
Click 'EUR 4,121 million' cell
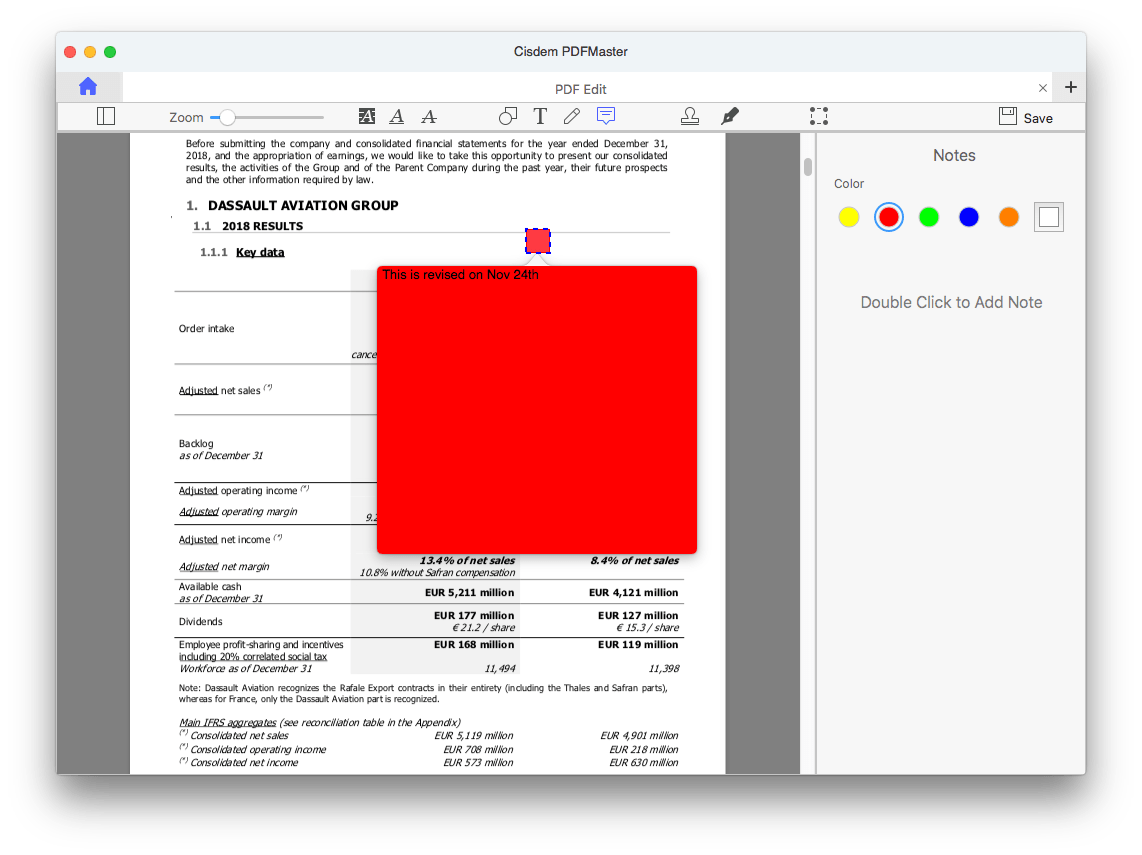pos(633,592)
